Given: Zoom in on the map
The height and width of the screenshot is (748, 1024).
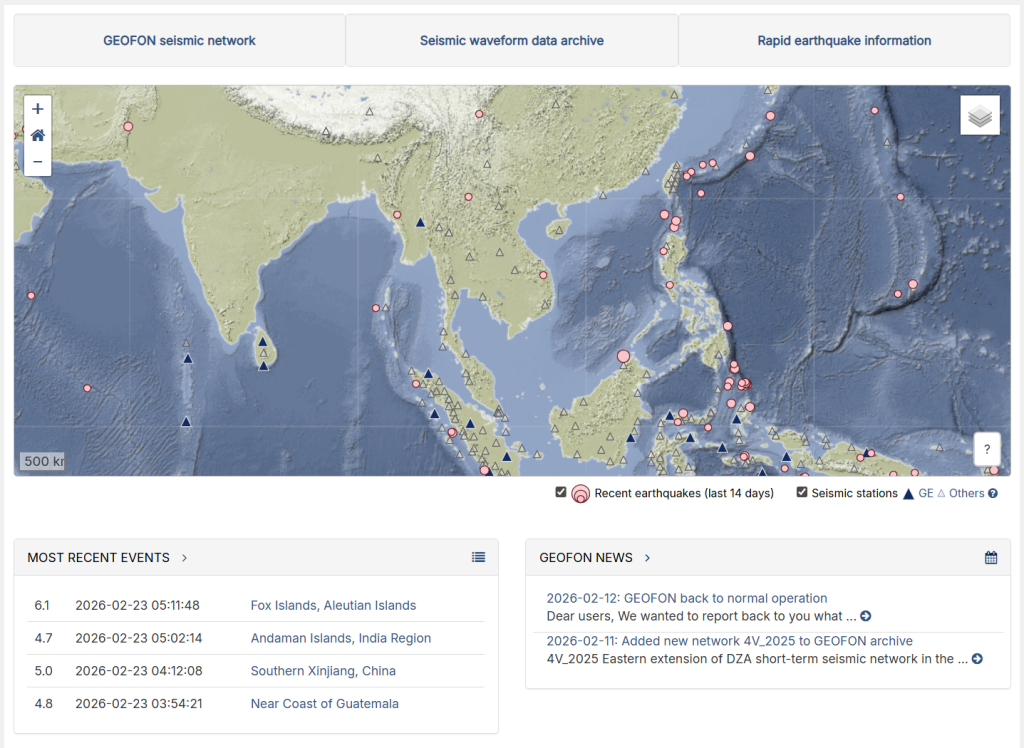Looking at the screenshot, I should [38, 109].
